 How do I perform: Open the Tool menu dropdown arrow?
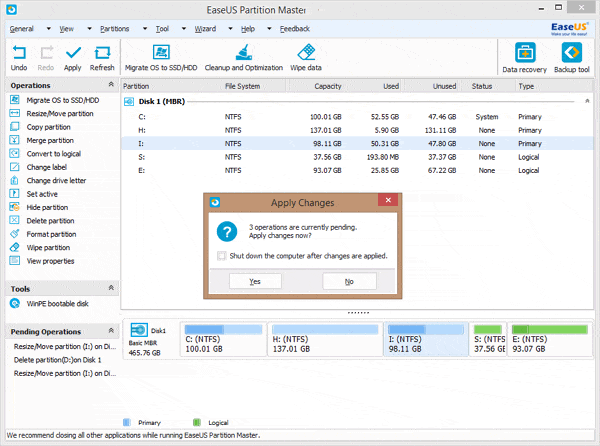click(184, 29)
